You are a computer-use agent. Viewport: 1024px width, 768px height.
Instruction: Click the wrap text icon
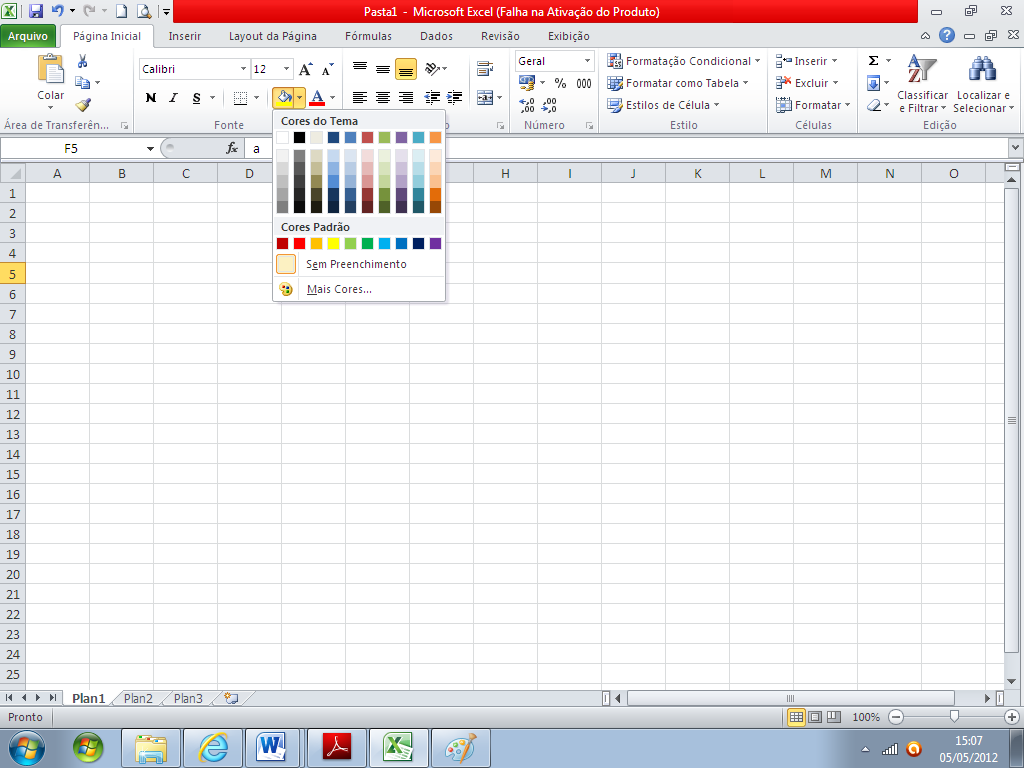pyautogui.click(x=485, y=68)
